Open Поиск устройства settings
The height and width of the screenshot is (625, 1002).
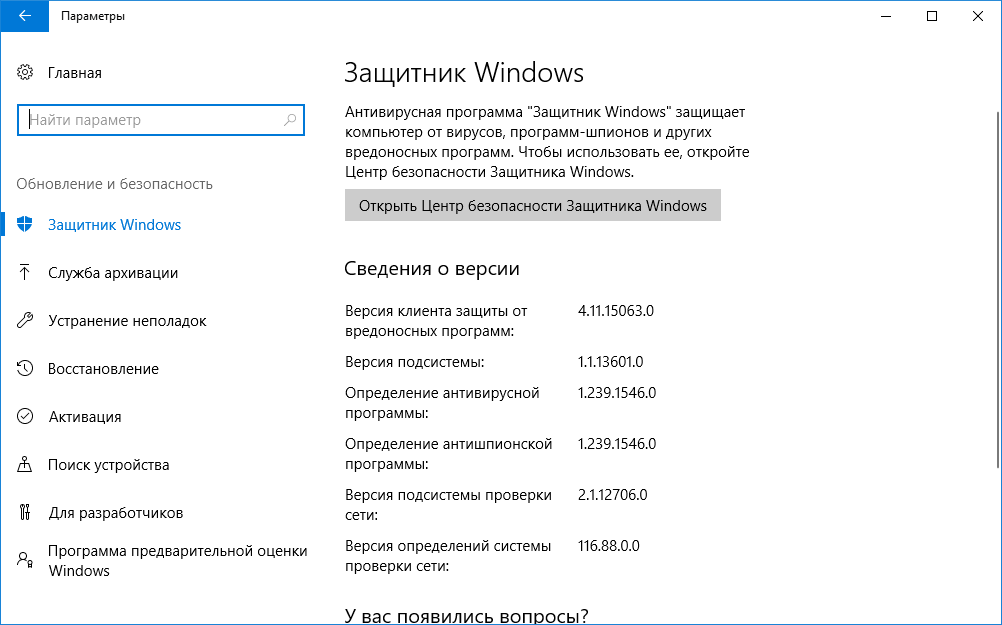[109, 464]
